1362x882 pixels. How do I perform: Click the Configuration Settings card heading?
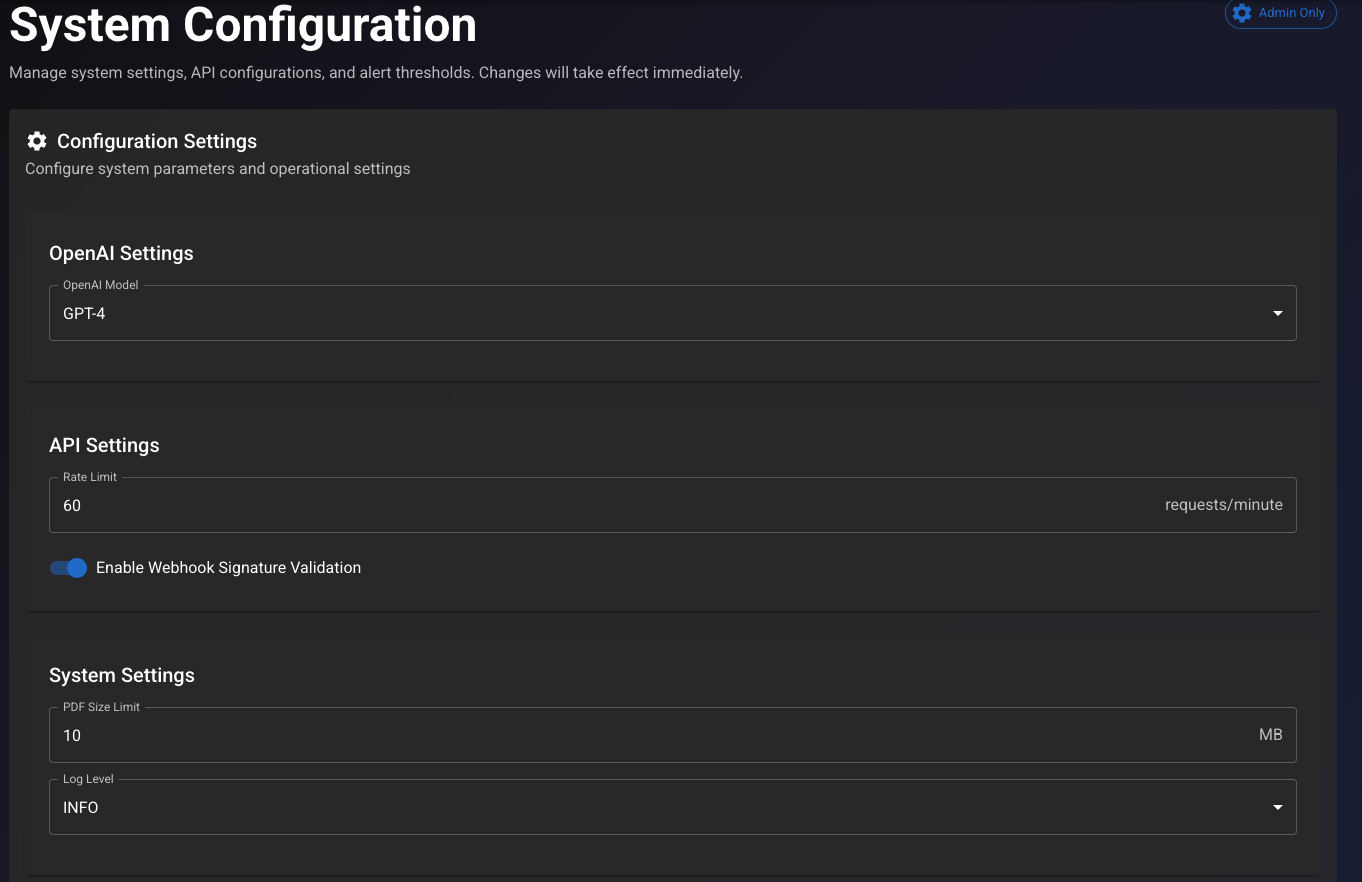(157, 141)
